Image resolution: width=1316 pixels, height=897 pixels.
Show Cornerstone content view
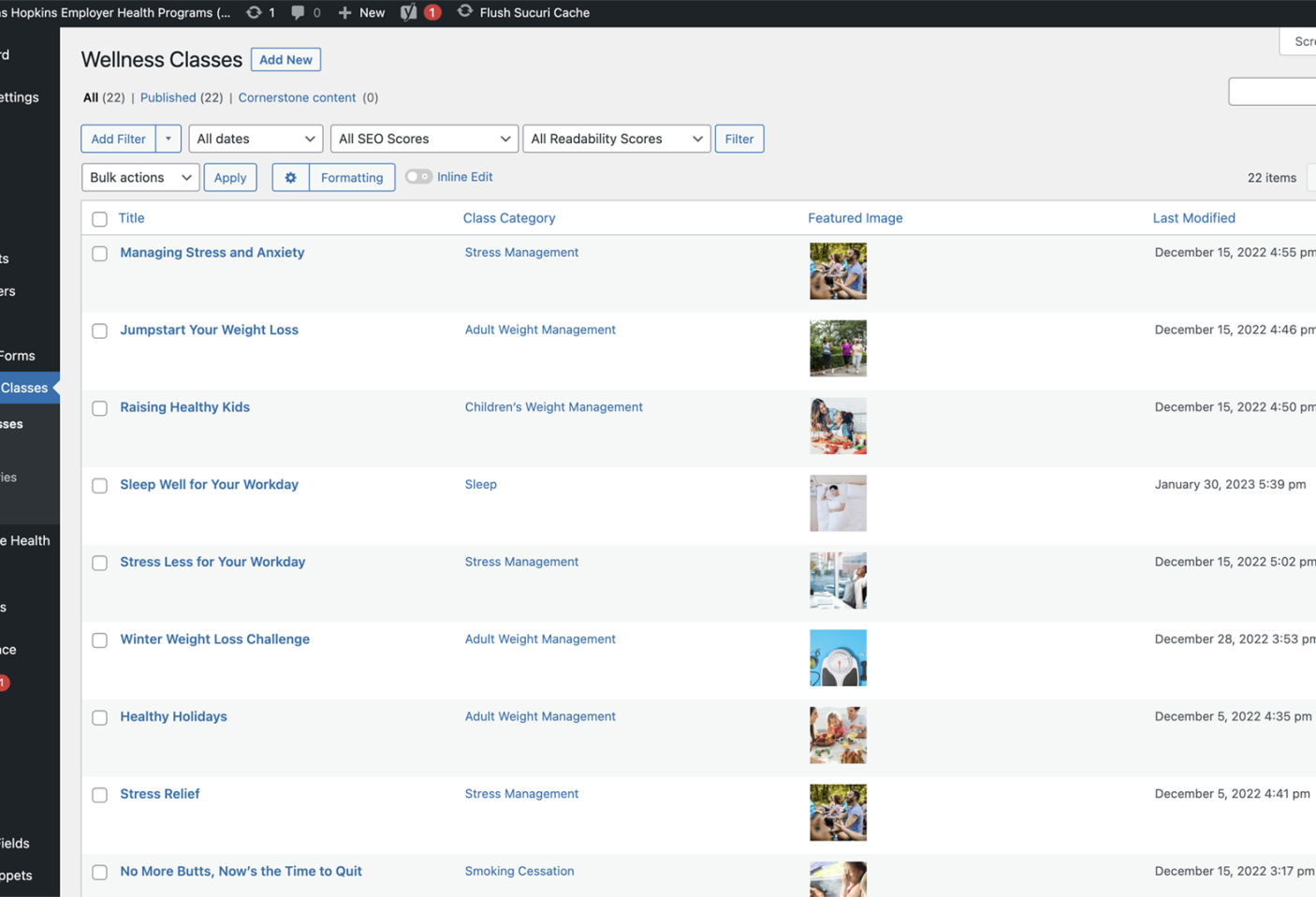click(297, 97)
